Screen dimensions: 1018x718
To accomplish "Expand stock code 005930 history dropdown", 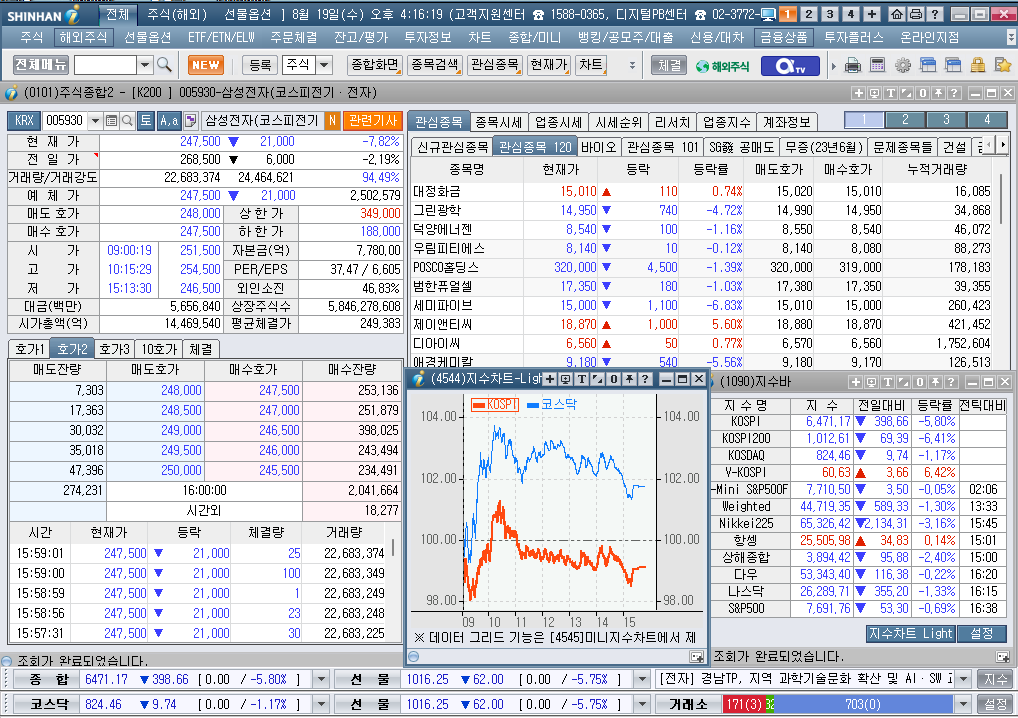I will (x=95, y=120).
